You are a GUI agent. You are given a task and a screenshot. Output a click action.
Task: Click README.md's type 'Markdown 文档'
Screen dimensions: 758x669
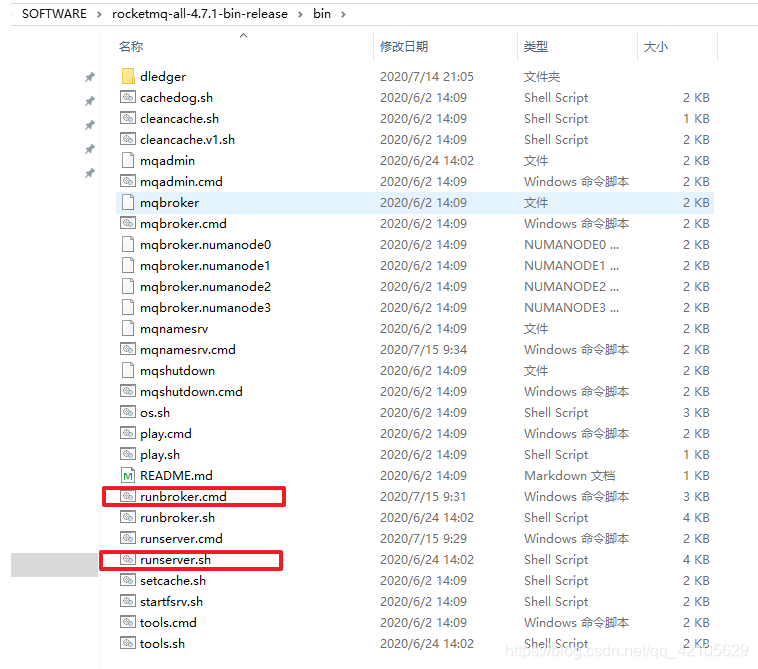click(x=569, y=476)
